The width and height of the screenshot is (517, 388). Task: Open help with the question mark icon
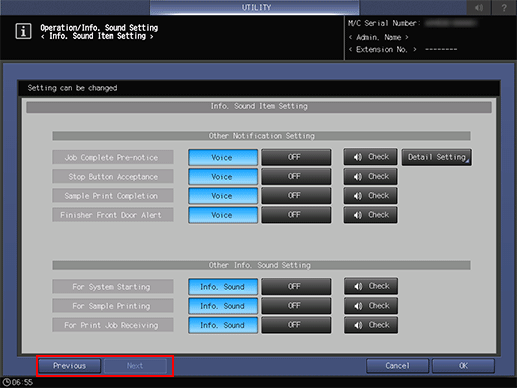[504, 7]
